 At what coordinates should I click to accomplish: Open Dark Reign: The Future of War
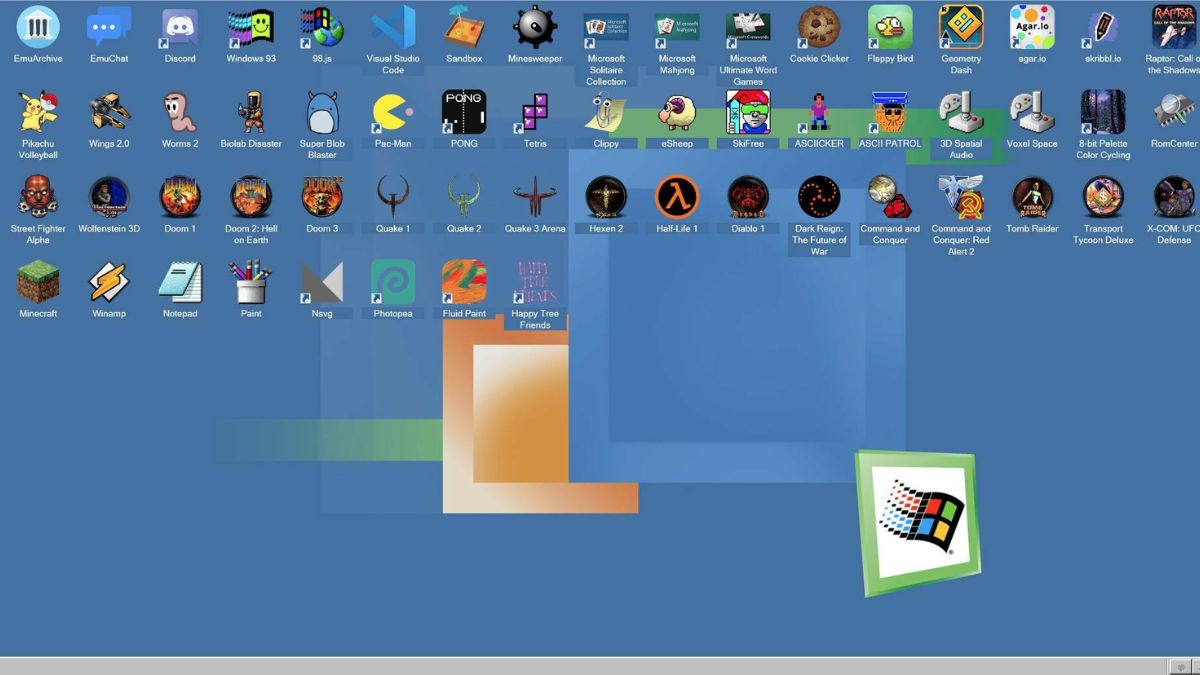pos(819,197)
